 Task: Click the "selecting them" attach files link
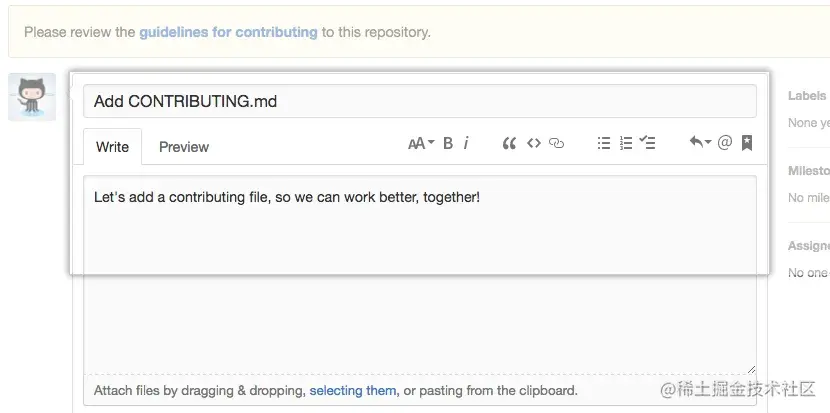pos(353,390)
